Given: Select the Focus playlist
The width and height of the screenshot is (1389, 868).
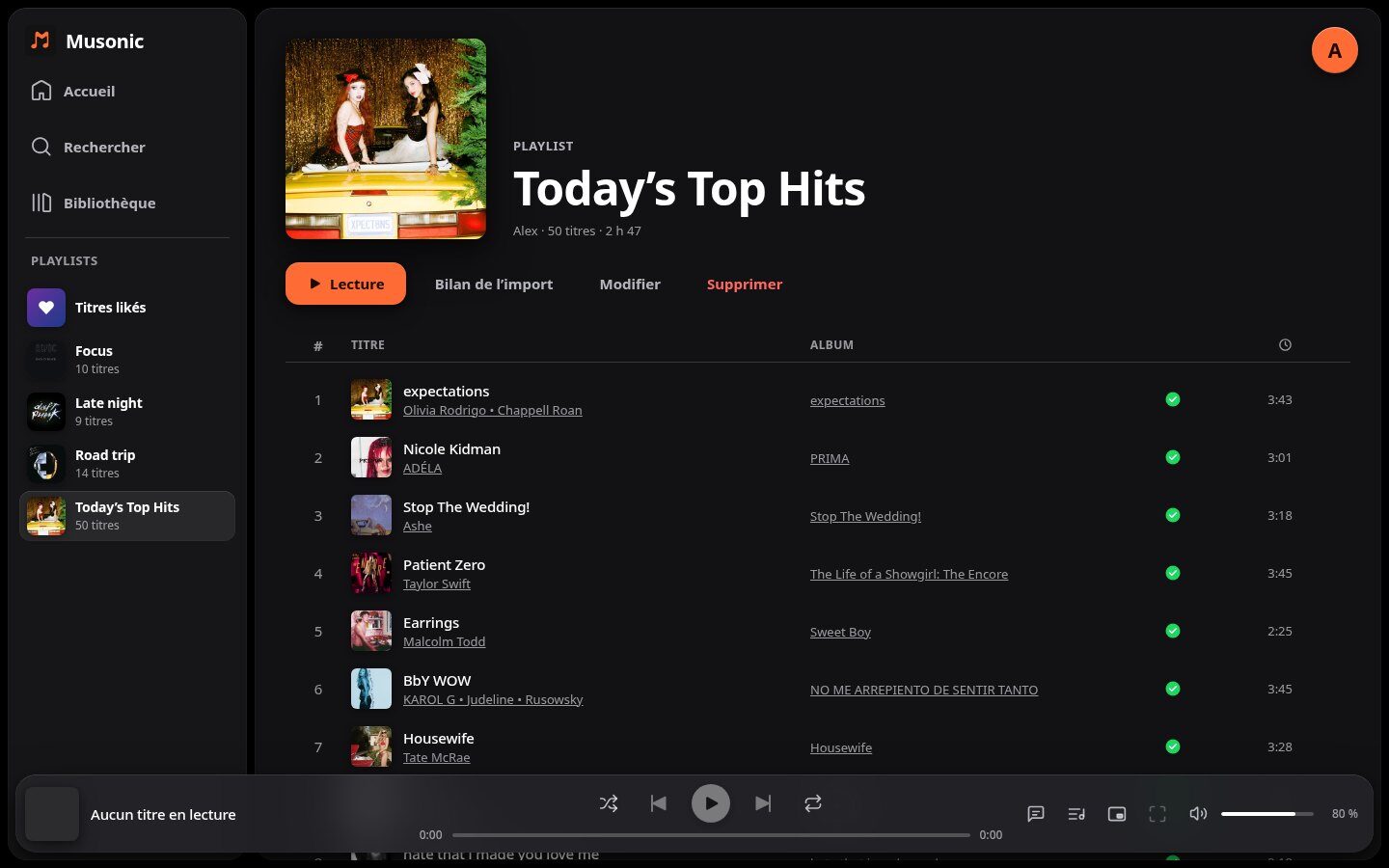Looking at the screenshot, I should 127,360.
